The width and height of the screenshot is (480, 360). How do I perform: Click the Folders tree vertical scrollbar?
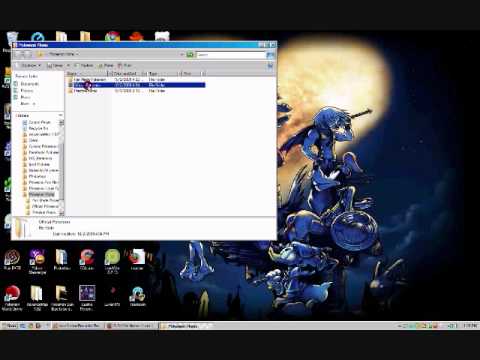(x=61, y=167)
